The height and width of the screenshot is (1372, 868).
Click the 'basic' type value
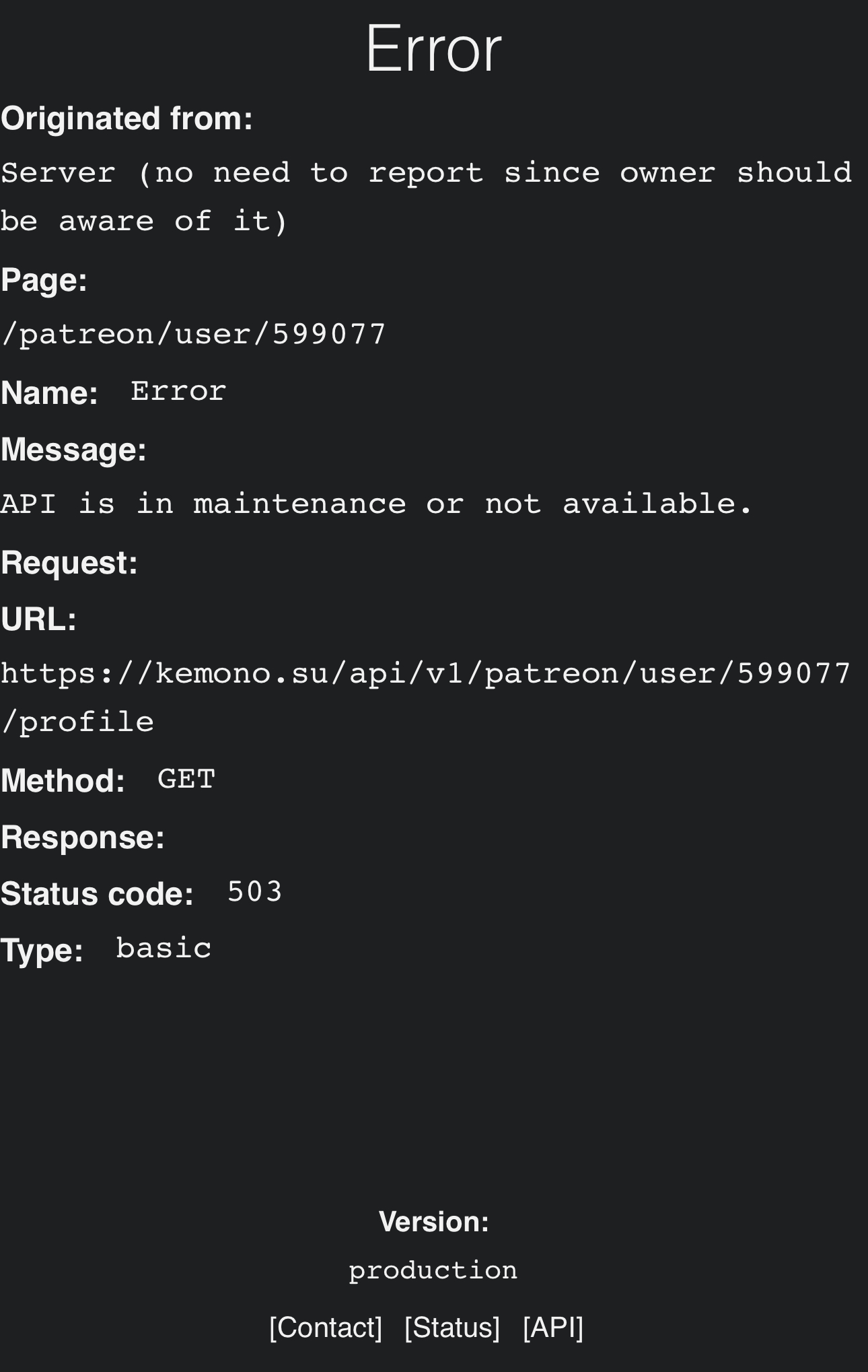[x=164, y=948]
